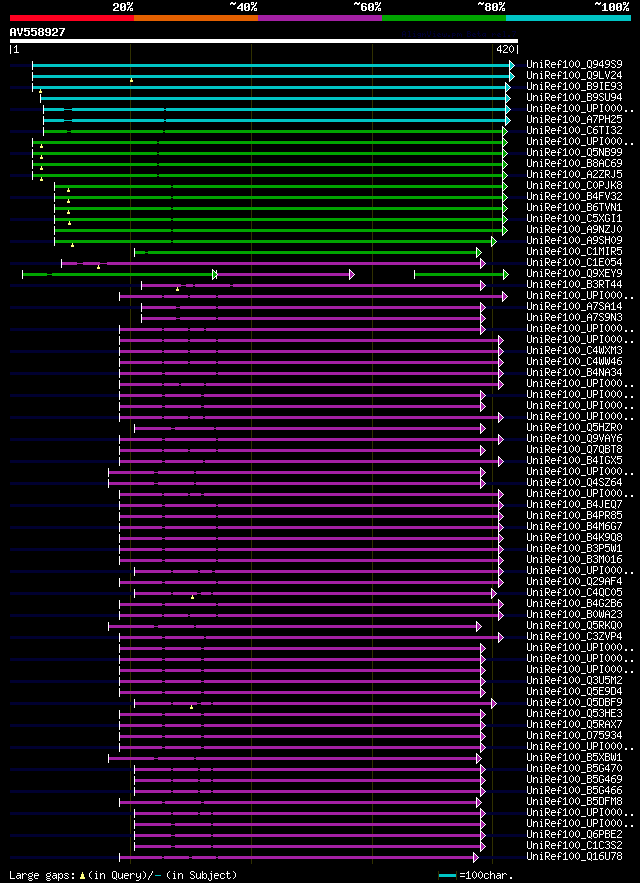Viewport: 640px width, 883px height.
Task: Click UniRef100_B4FV32 label
Action: click(x=574, y=197)
